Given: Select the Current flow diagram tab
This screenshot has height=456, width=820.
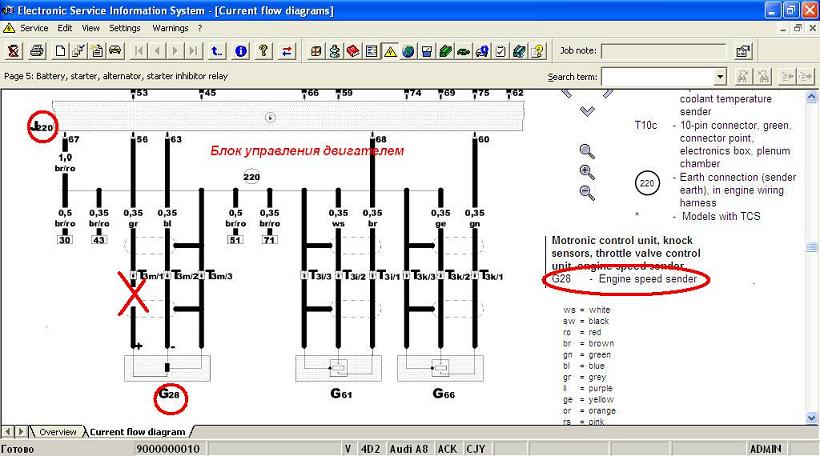Looking at the screenshot, I should pyautogui.click(x=137, y=432).
